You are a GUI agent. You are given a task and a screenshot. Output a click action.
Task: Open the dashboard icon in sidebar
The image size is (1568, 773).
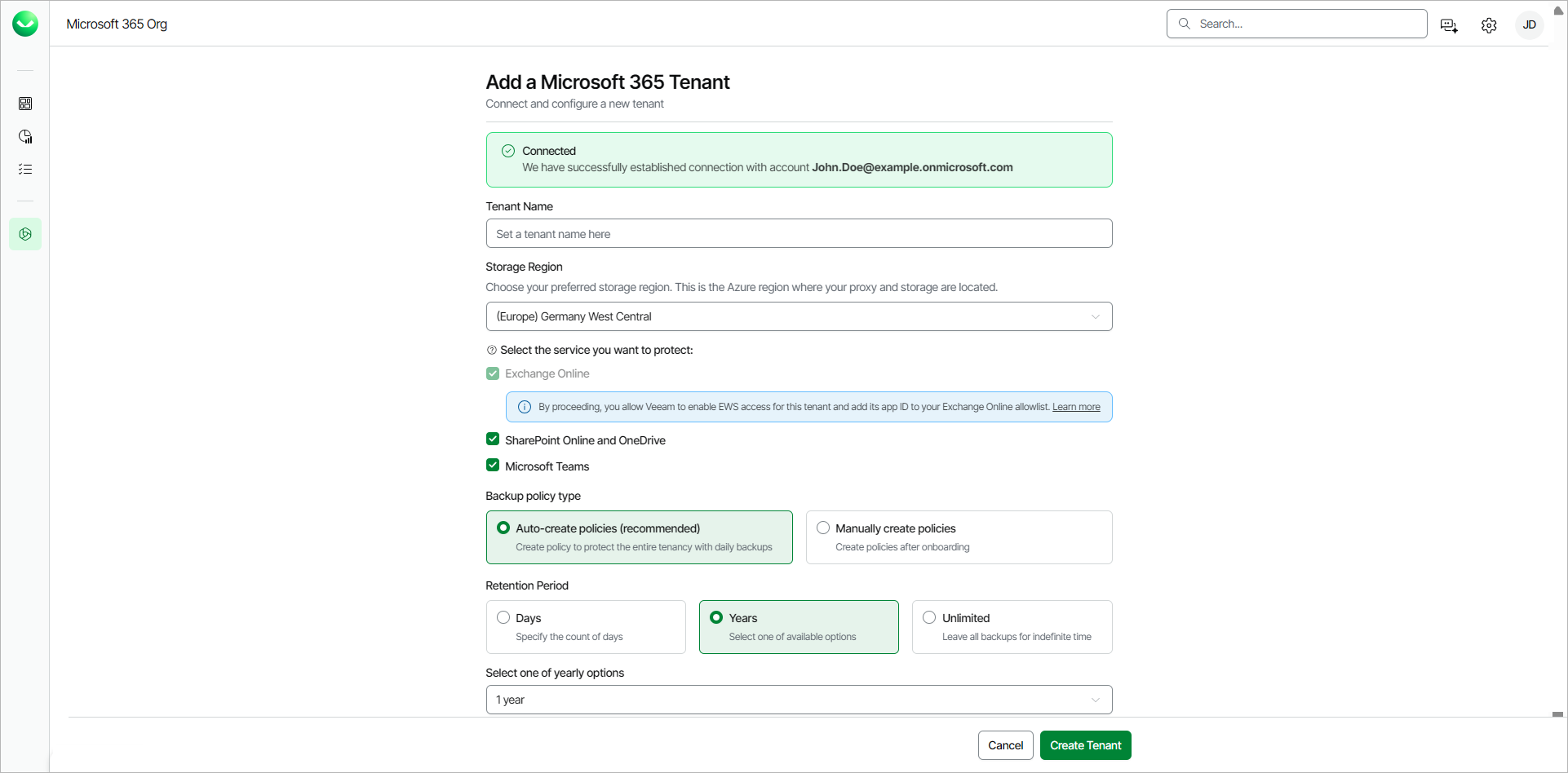click(25, 104)
